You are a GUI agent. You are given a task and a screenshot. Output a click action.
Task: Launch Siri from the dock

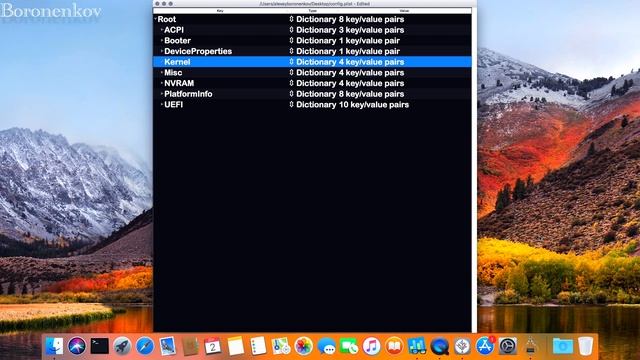[77, 346]
